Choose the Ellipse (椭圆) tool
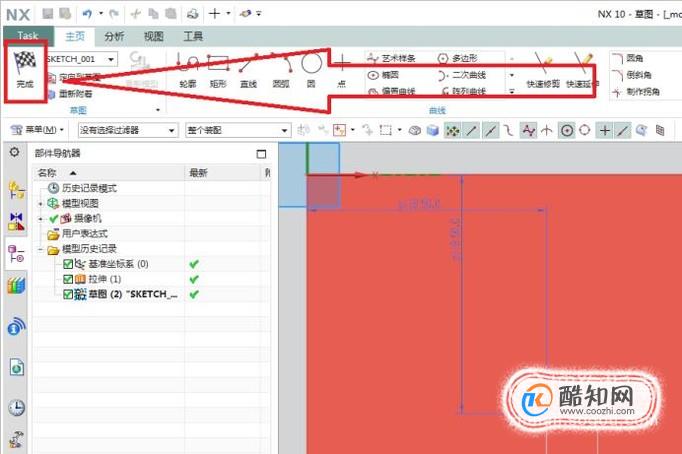 [x=383, y=75]
